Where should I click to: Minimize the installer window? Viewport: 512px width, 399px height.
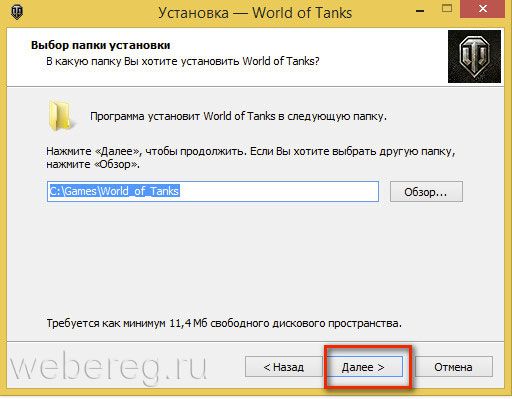coord(420,11)
